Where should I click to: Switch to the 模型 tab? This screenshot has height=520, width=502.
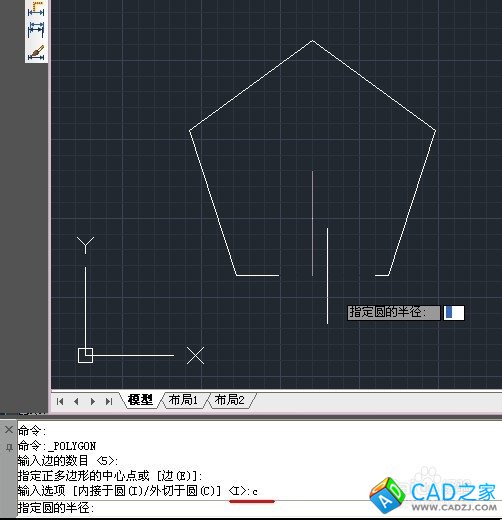[140, 399]
